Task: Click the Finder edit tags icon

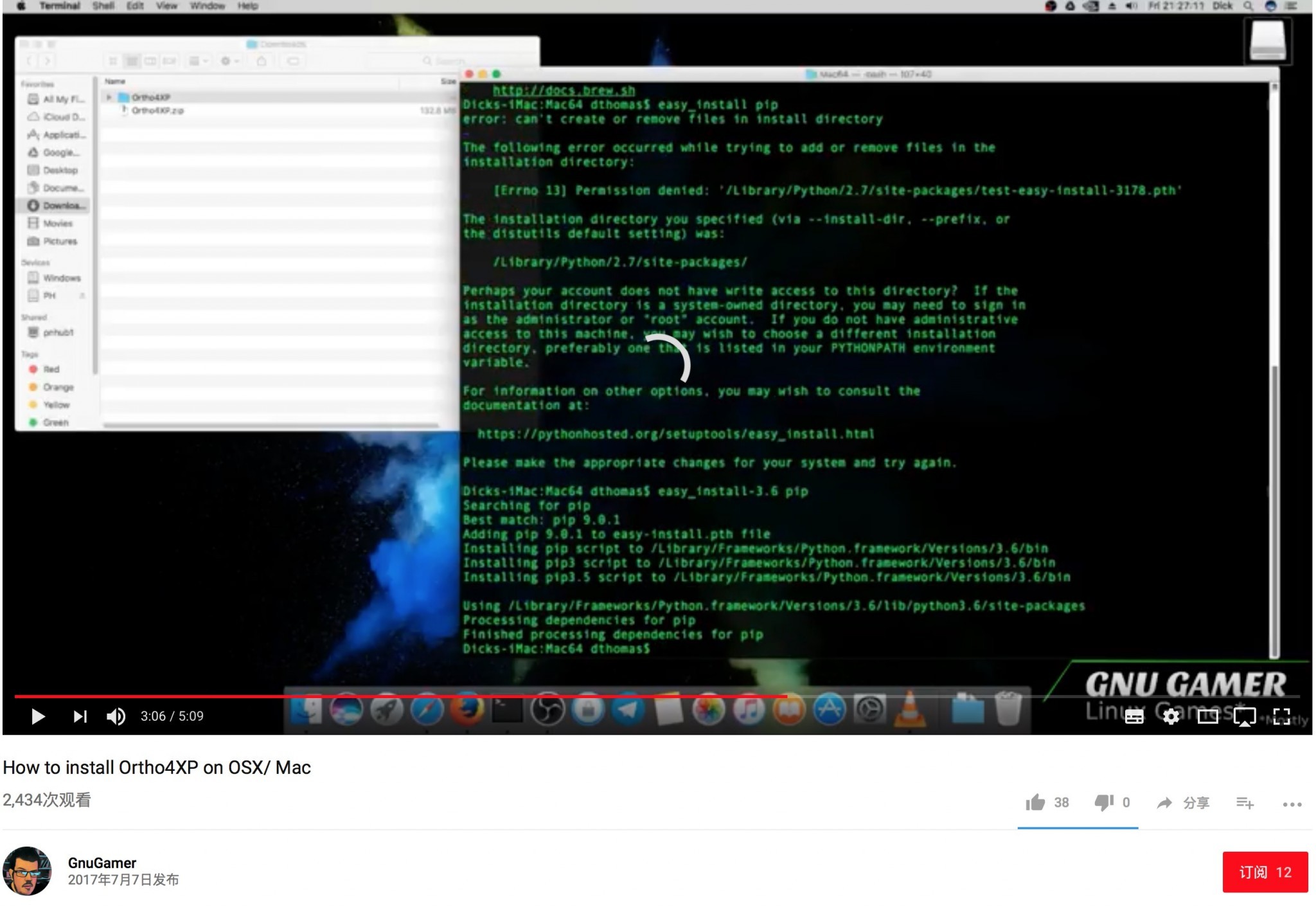Action: tap(293, 61)
